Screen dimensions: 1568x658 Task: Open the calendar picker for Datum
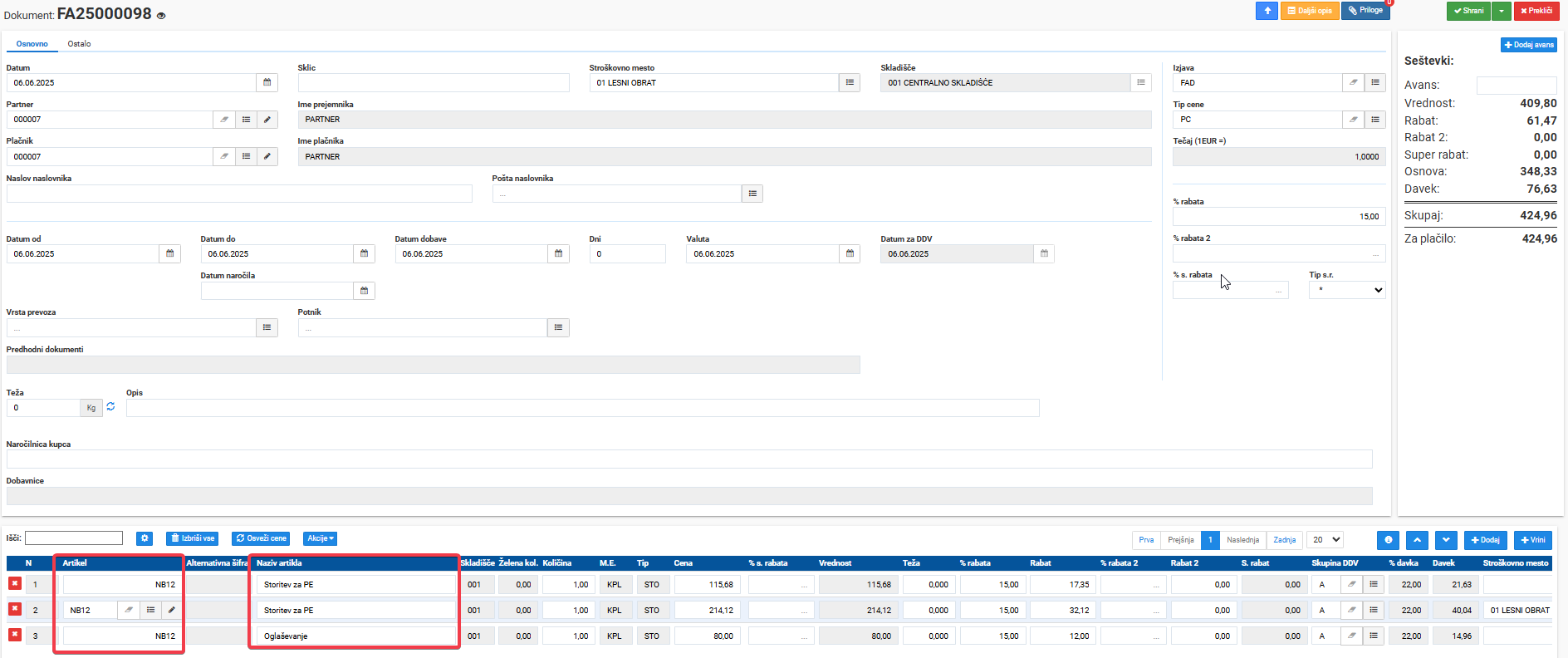coord(267,82)
